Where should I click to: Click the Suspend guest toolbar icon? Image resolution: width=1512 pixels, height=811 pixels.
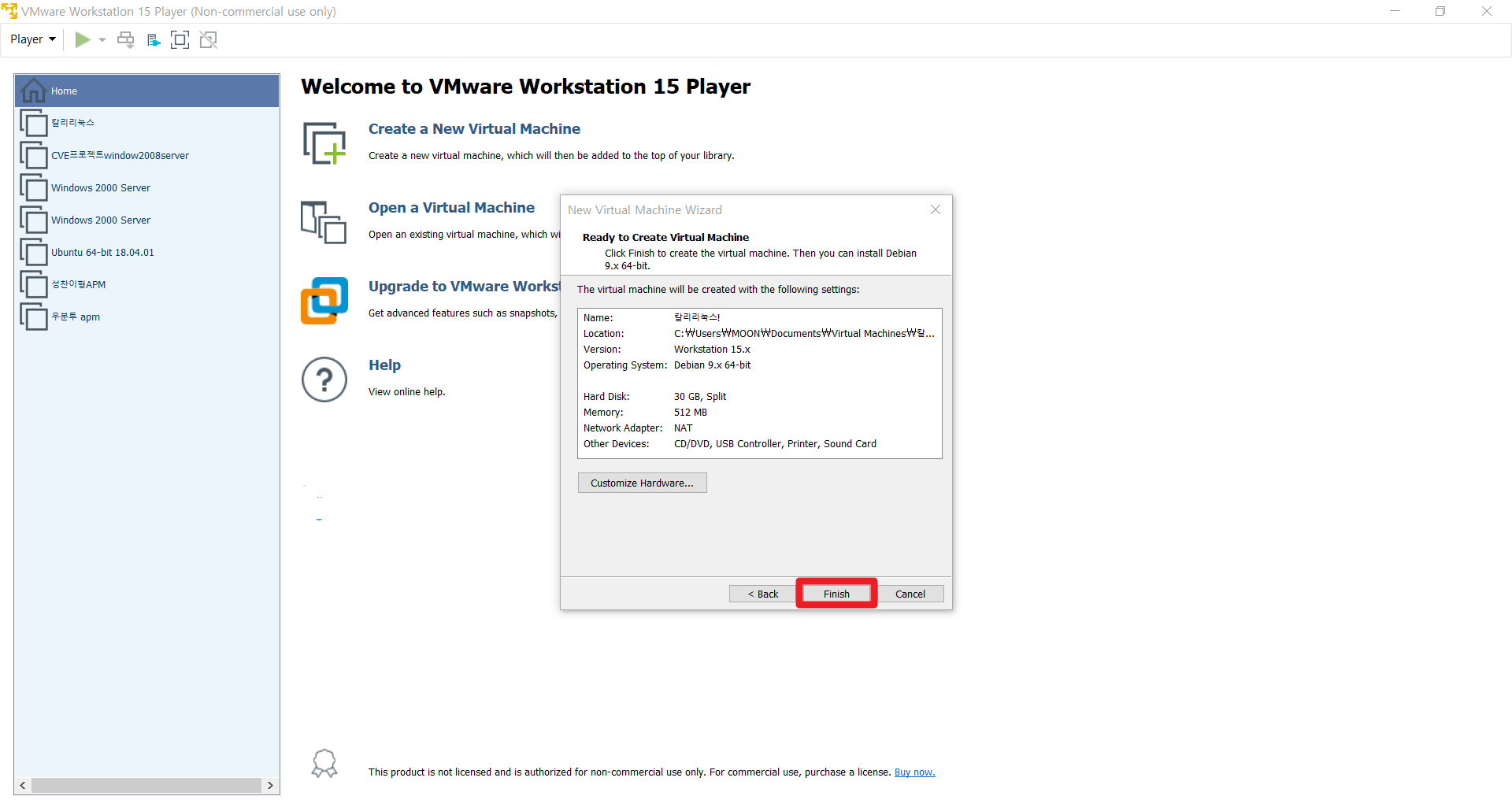(x=154, y=39)
